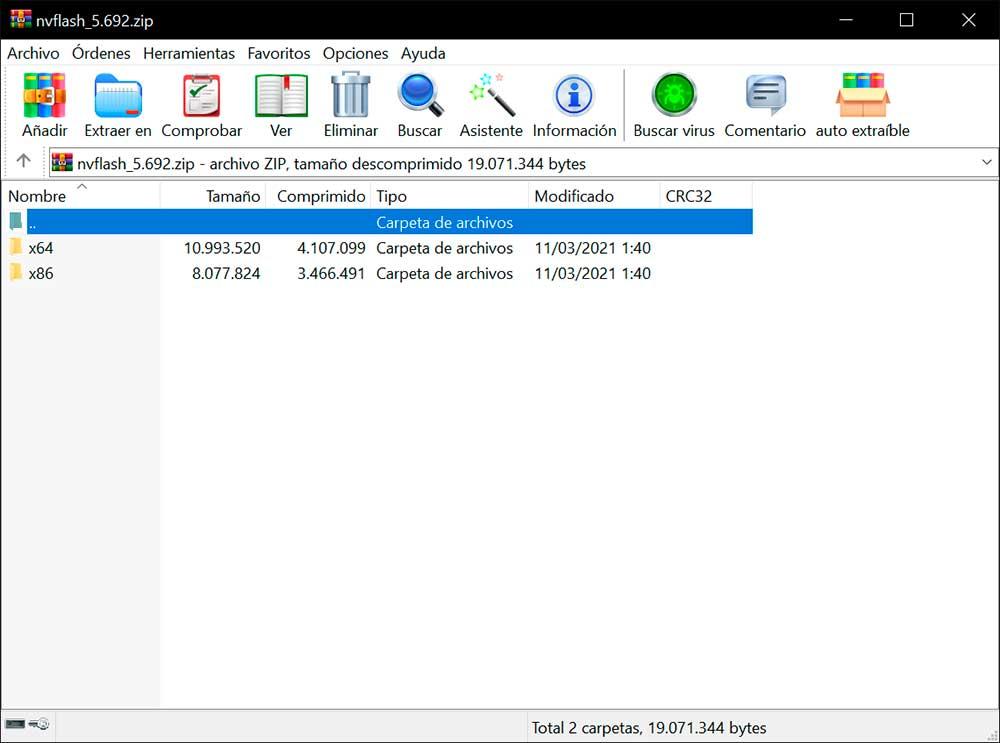Sort by the CRC32 column header
The height and width of the screenshot is (743, 1000).
(706, 195)
